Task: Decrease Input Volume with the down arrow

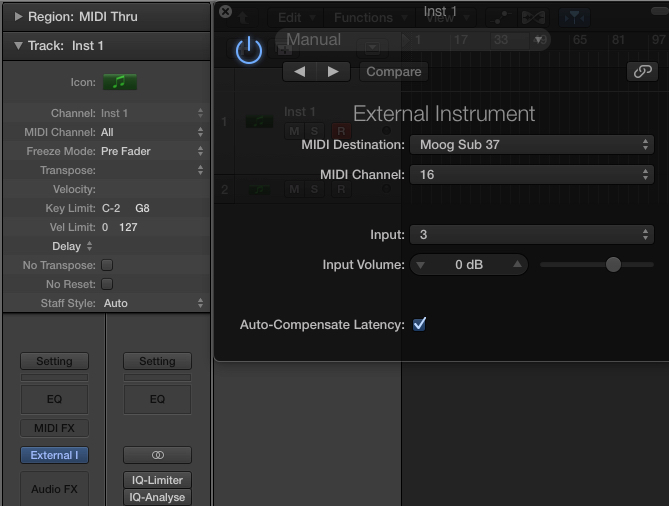Action: coord(420,265)
